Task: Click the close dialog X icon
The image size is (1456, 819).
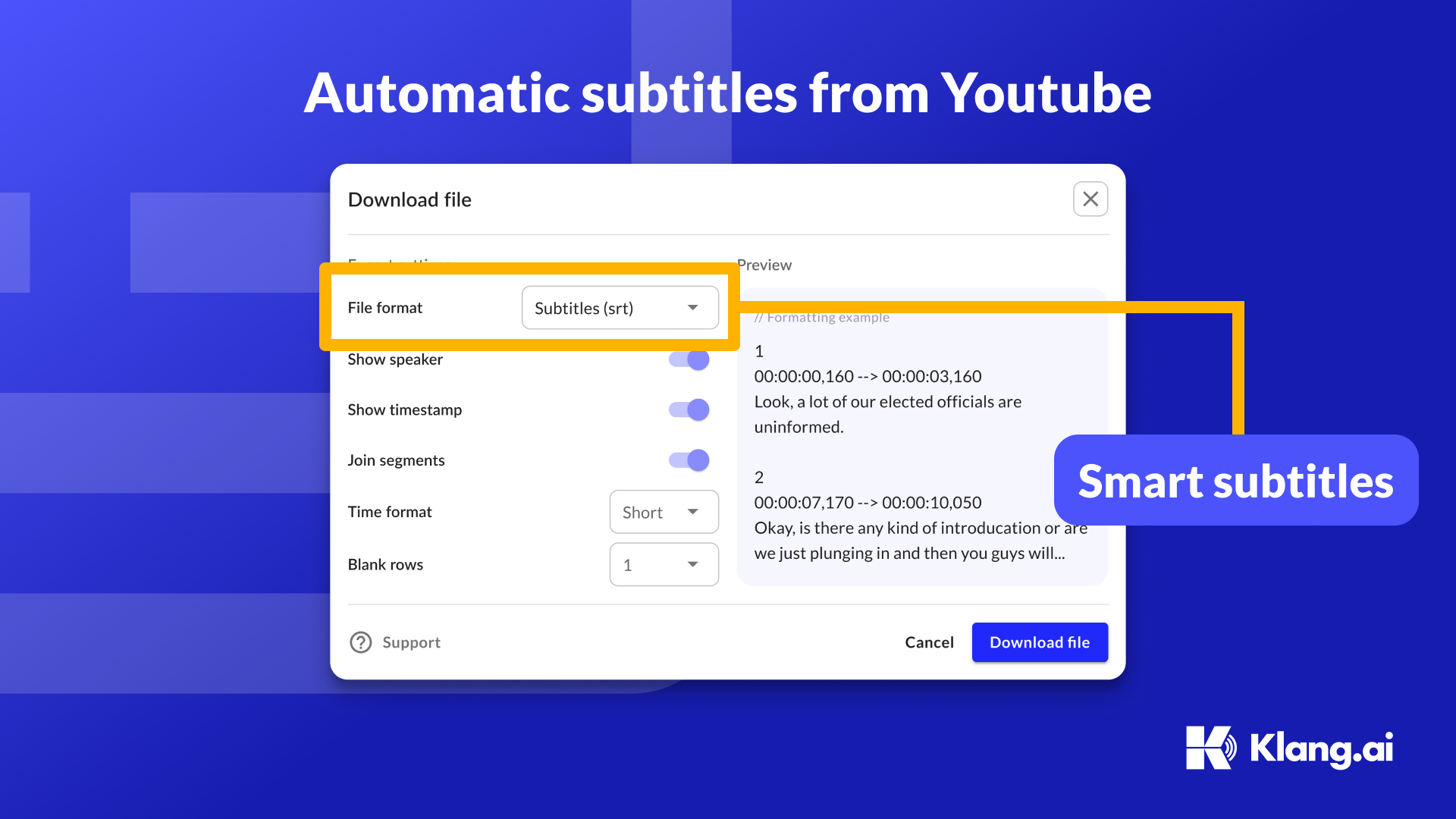Action: coord(1090,199)
